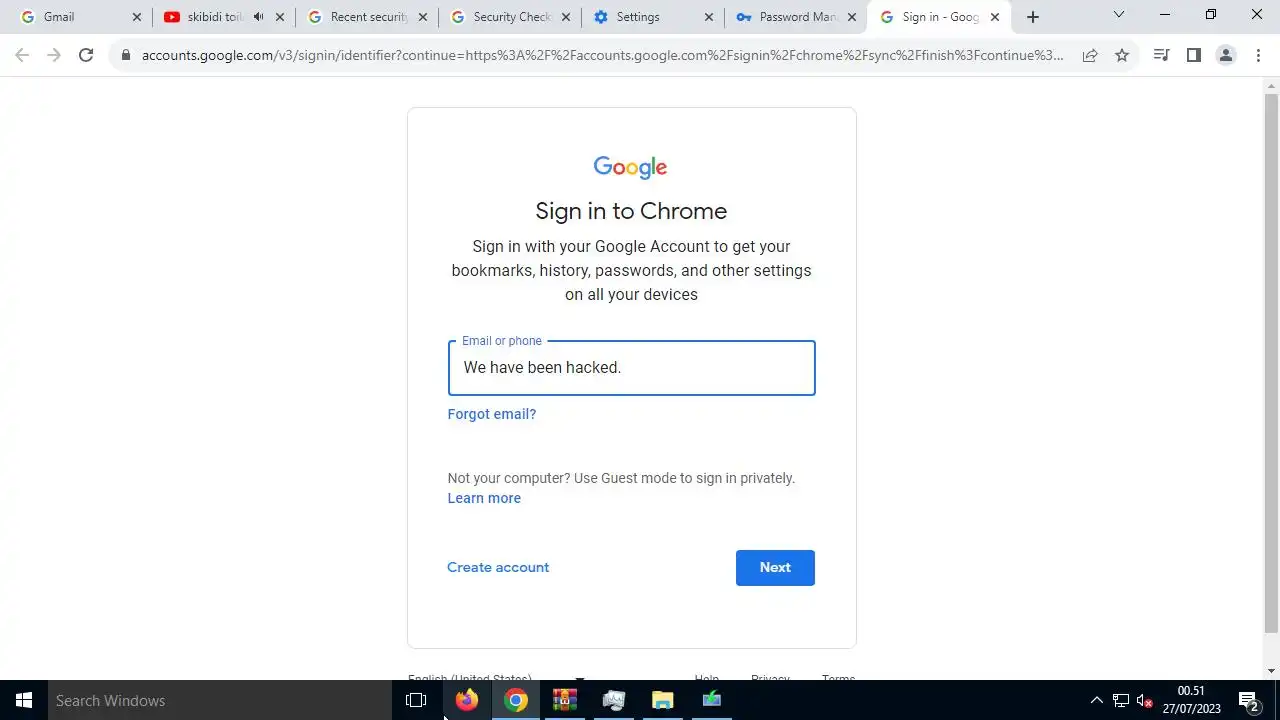The width and height of the screenshot is (1280, 720).
Task: Open Chrome's three-dot menu
Action: (1258, 55)
